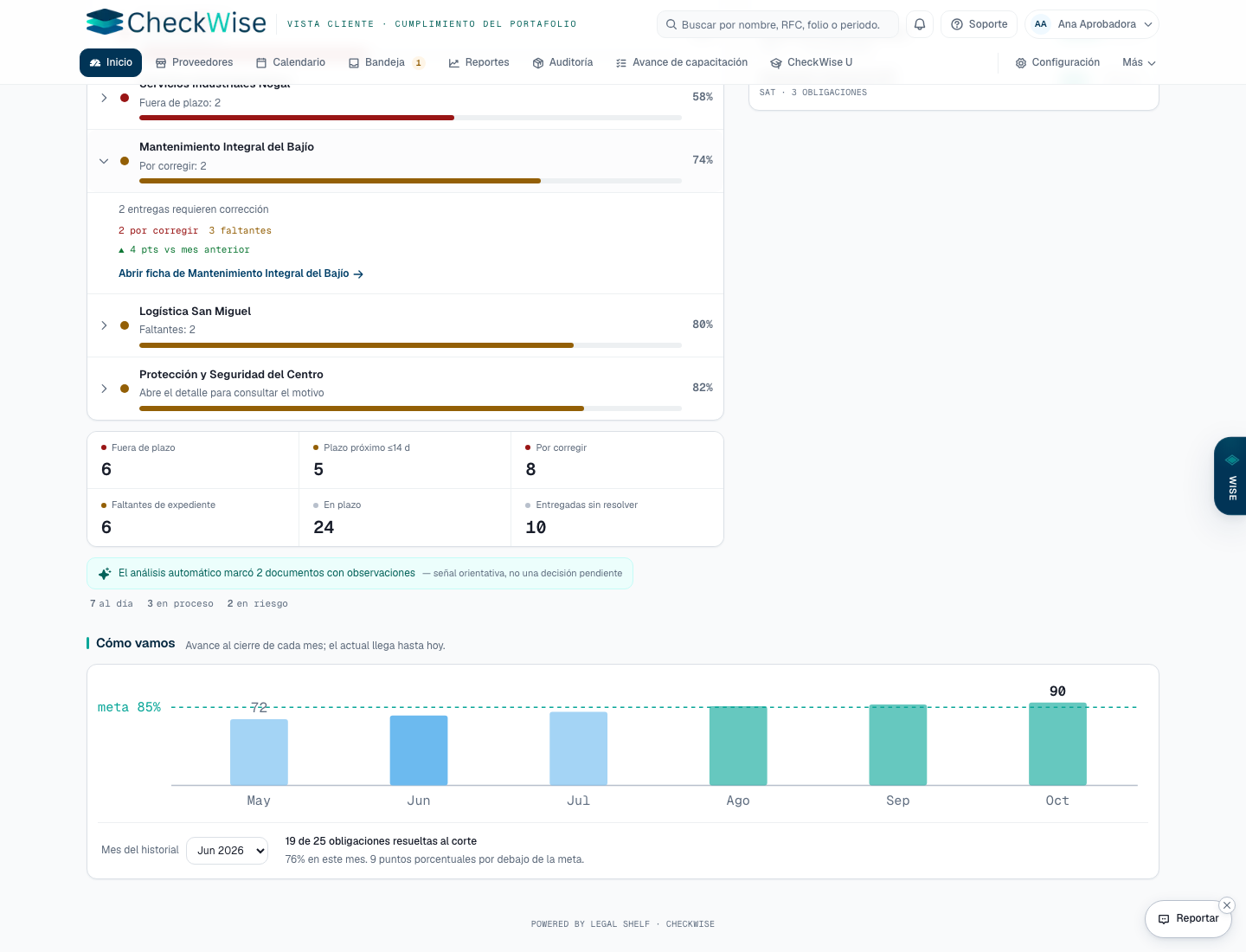Click the Bandeja badge showing 1
Viewport: 1246px width, 952px height.
(x=419, y=62)
